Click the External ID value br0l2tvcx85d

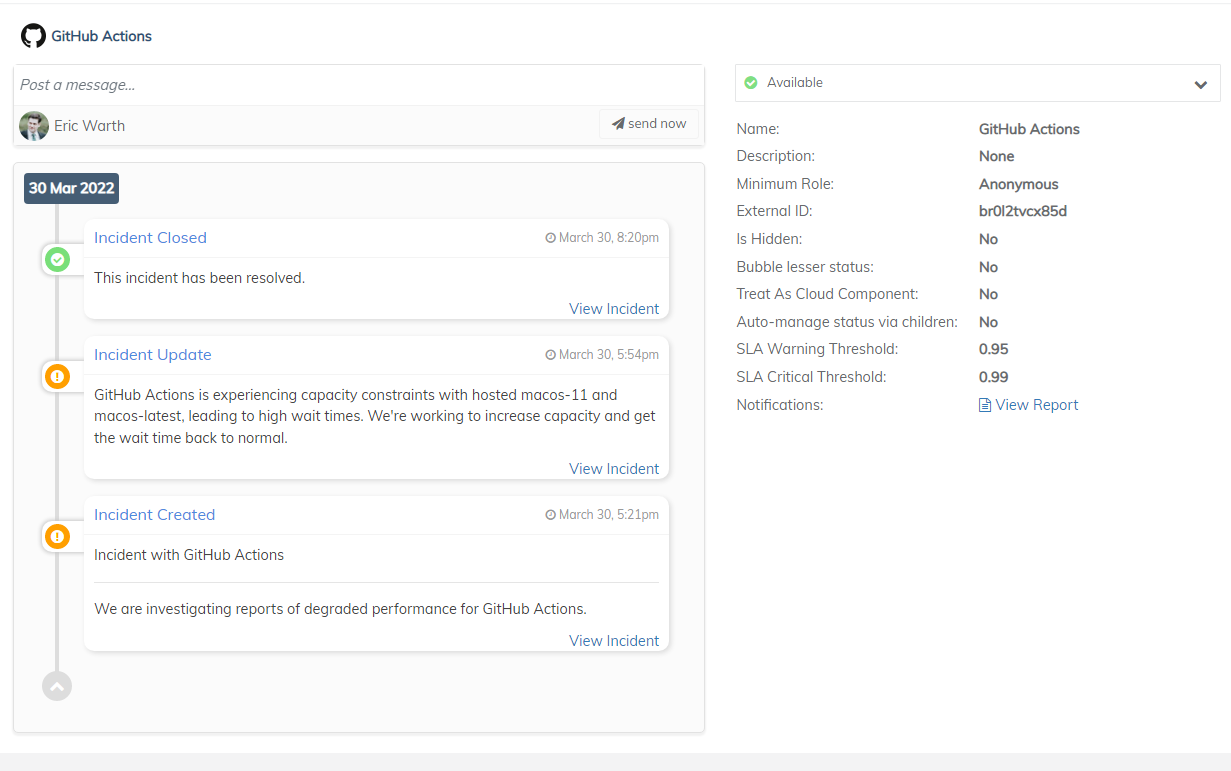1022,212
